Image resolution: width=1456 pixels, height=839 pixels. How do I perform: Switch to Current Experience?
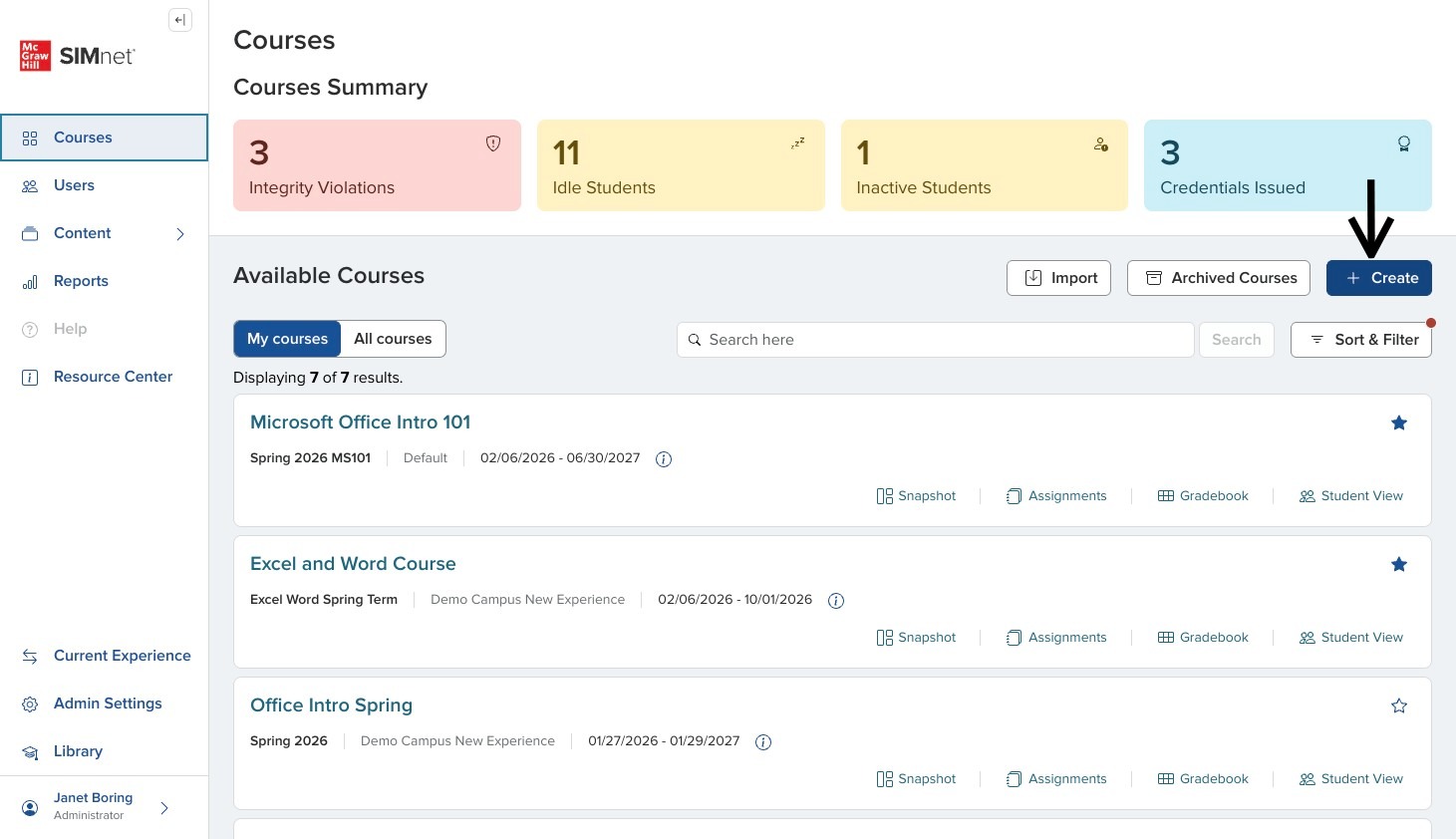tap(104, 656)
